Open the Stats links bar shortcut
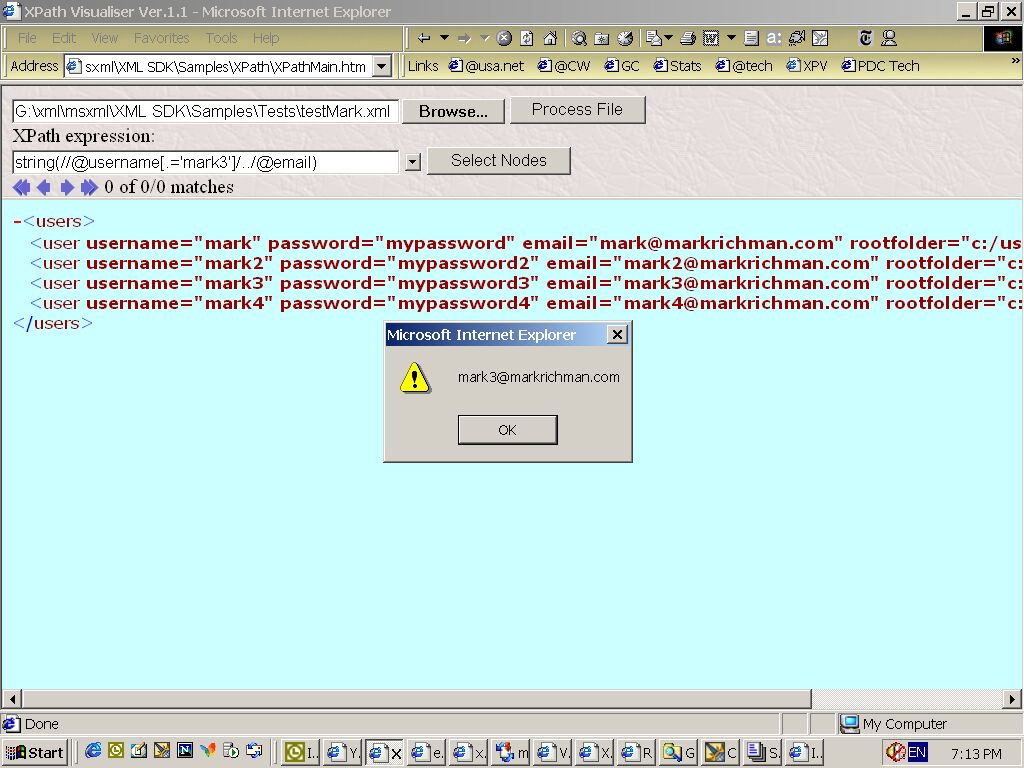 [x=677, y=66]
